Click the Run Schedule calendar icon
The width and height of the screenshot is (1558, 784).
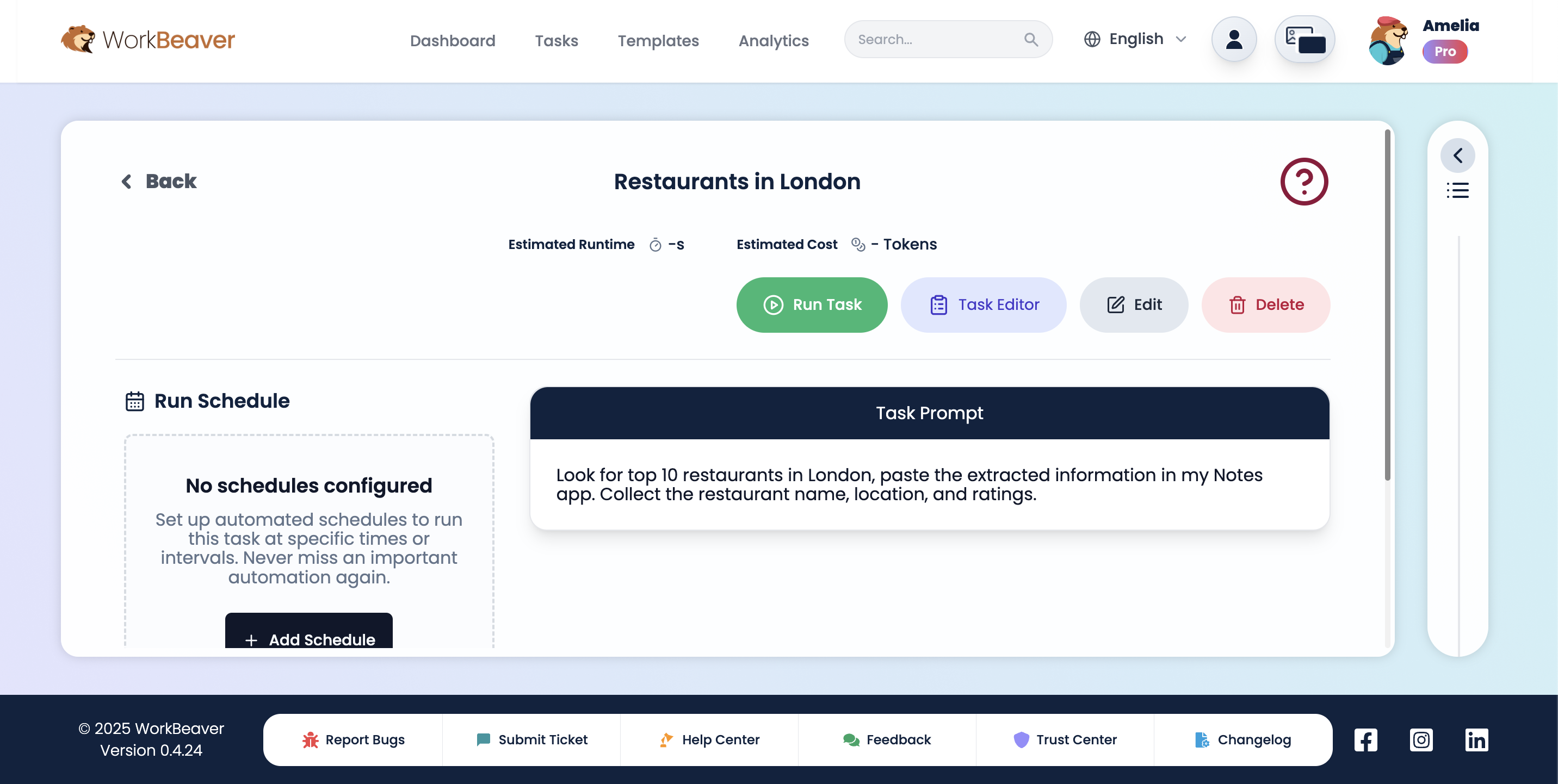(x=134, y=401)
